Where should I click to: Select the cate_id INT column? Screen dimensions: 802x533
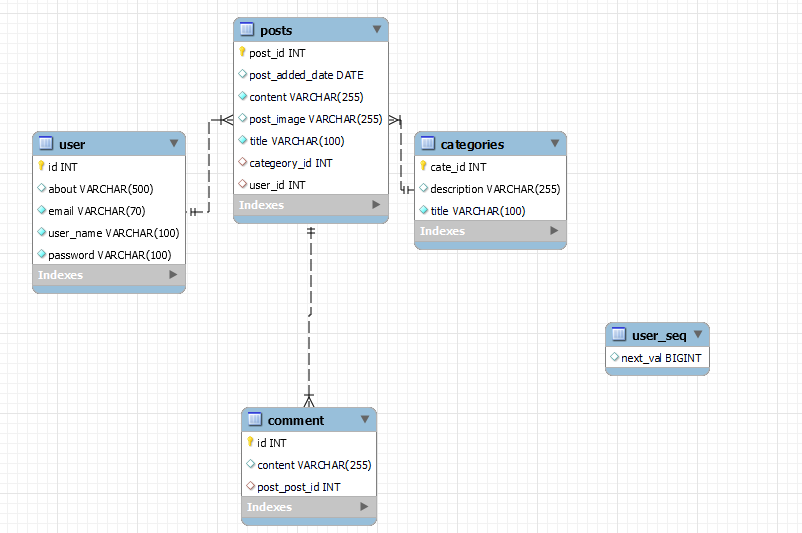point(491,167)
